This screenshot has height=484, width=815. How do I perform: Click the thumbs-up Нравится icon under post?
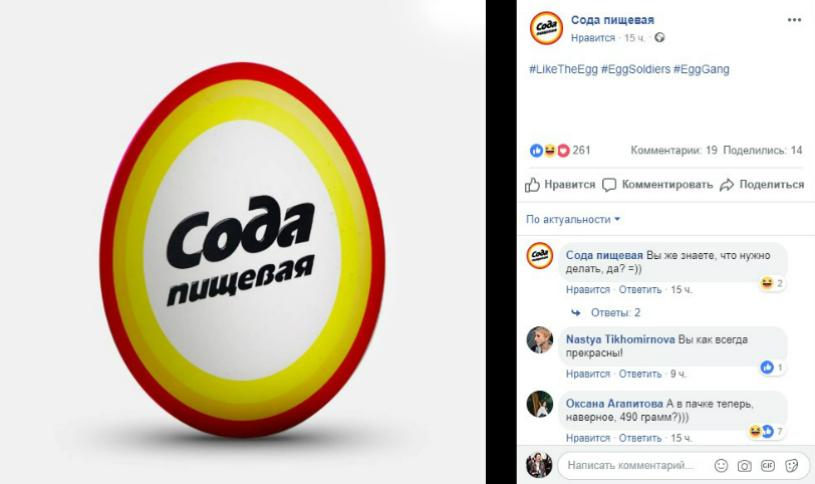[x=532, y=185]
